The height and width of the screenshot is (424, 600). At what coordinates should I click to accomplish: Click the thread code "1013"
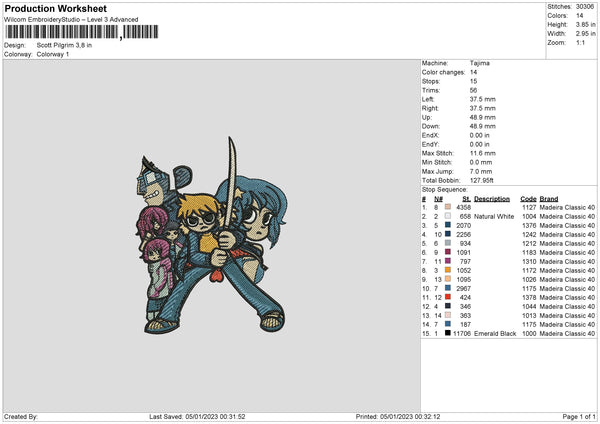tap(529, 316)
